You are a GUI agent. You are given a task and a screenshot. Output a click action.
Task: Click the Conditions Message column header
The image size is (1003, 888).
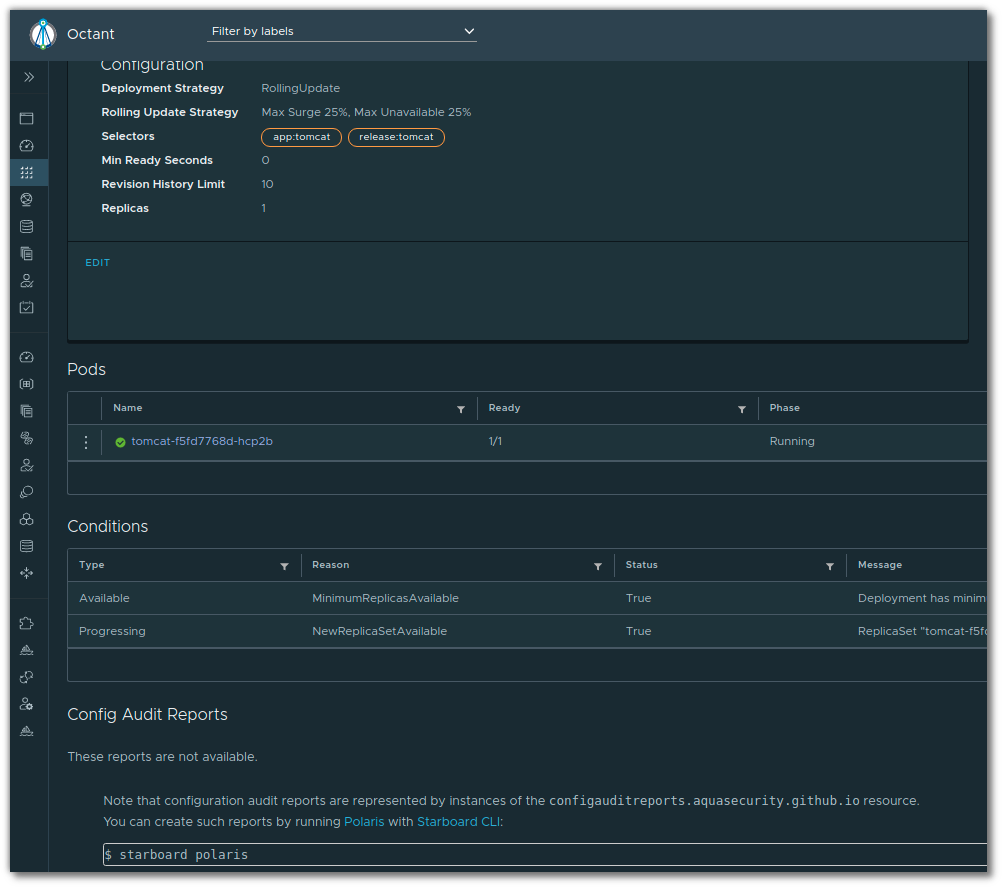tap(880, 565)
